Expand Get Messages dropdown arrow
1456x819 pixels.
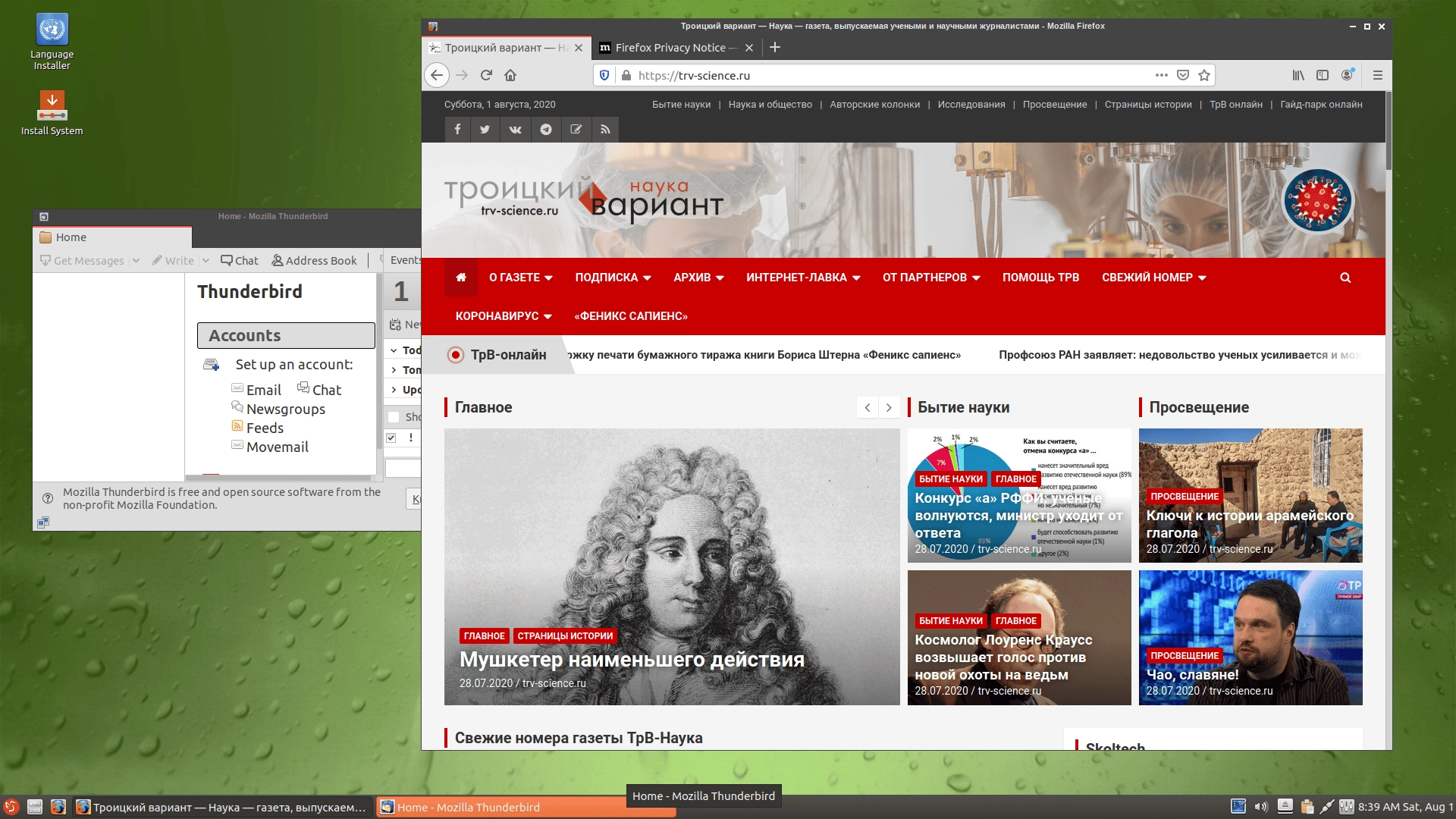click(136, 260)
